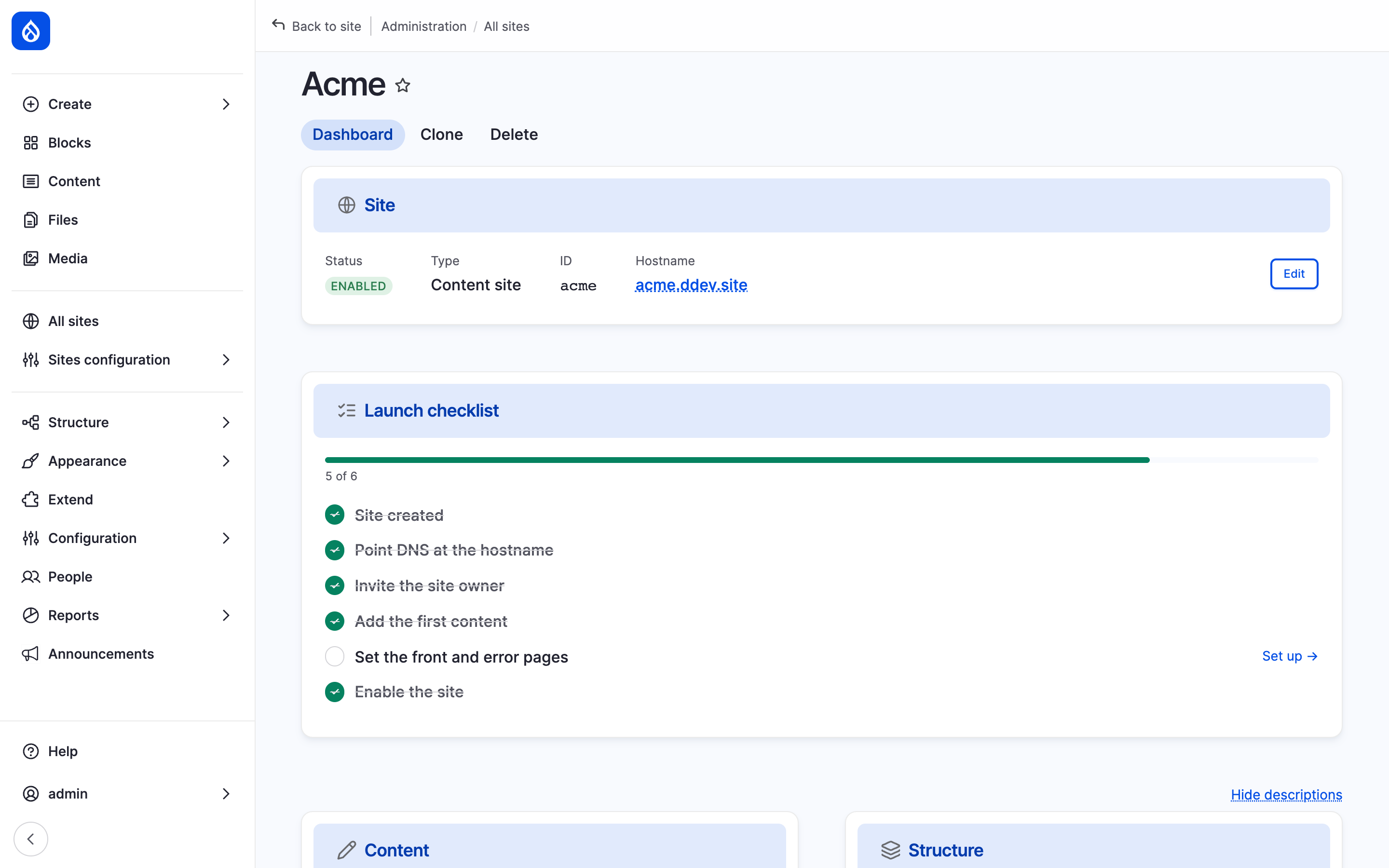Click the Back to site arrow icon
This screenshot has width=1389, height=868.
click(278, 25)
